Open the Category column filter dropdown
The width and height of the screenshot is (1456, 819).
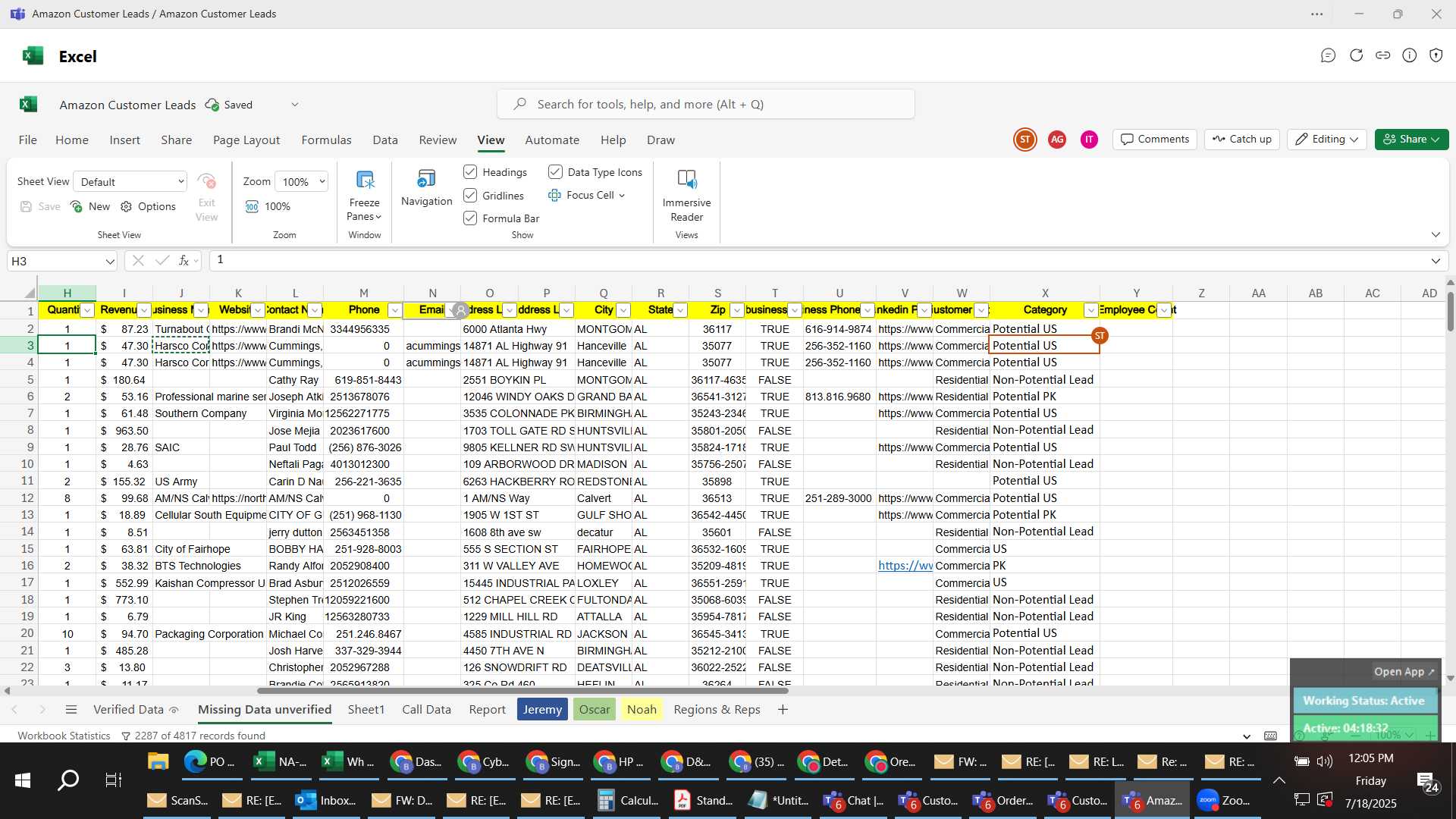tap(1090, 310)
